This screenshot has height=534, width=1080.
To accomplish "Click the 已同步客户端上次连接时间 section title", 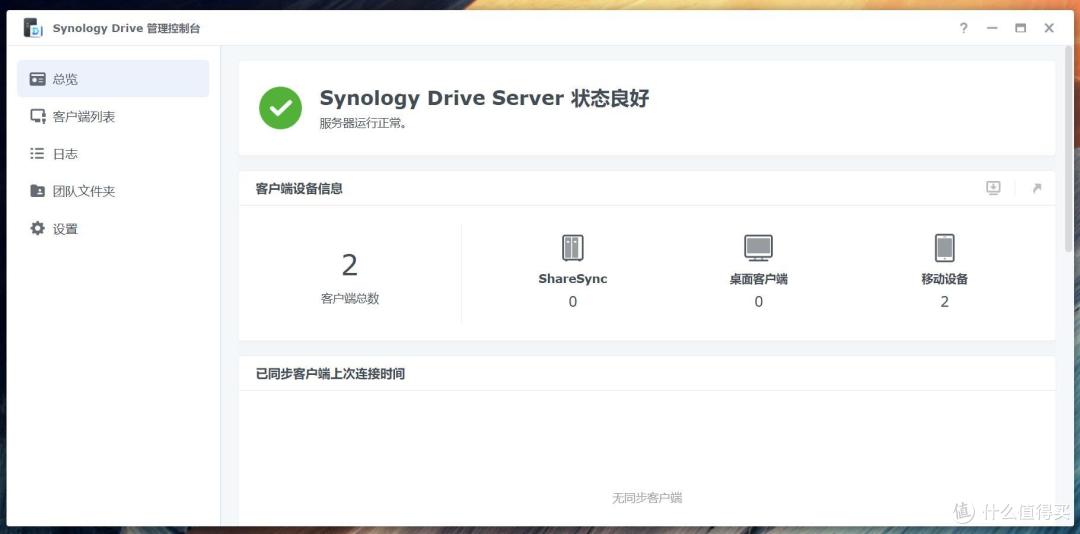I will click(x=330, y=373).
